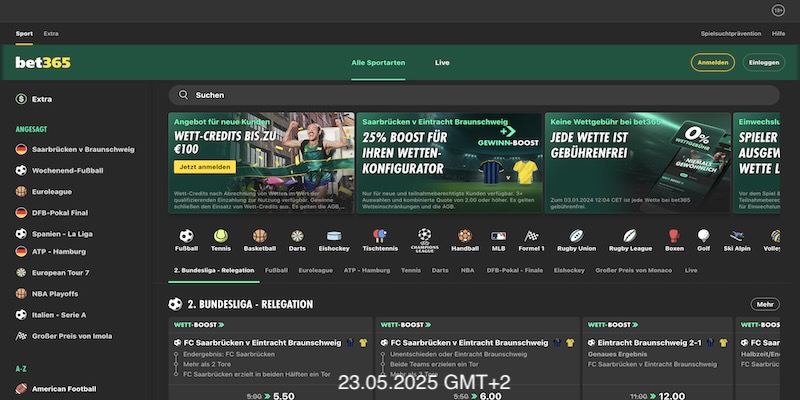Open Italien - Serie A in sidebar

coord(51,315)
